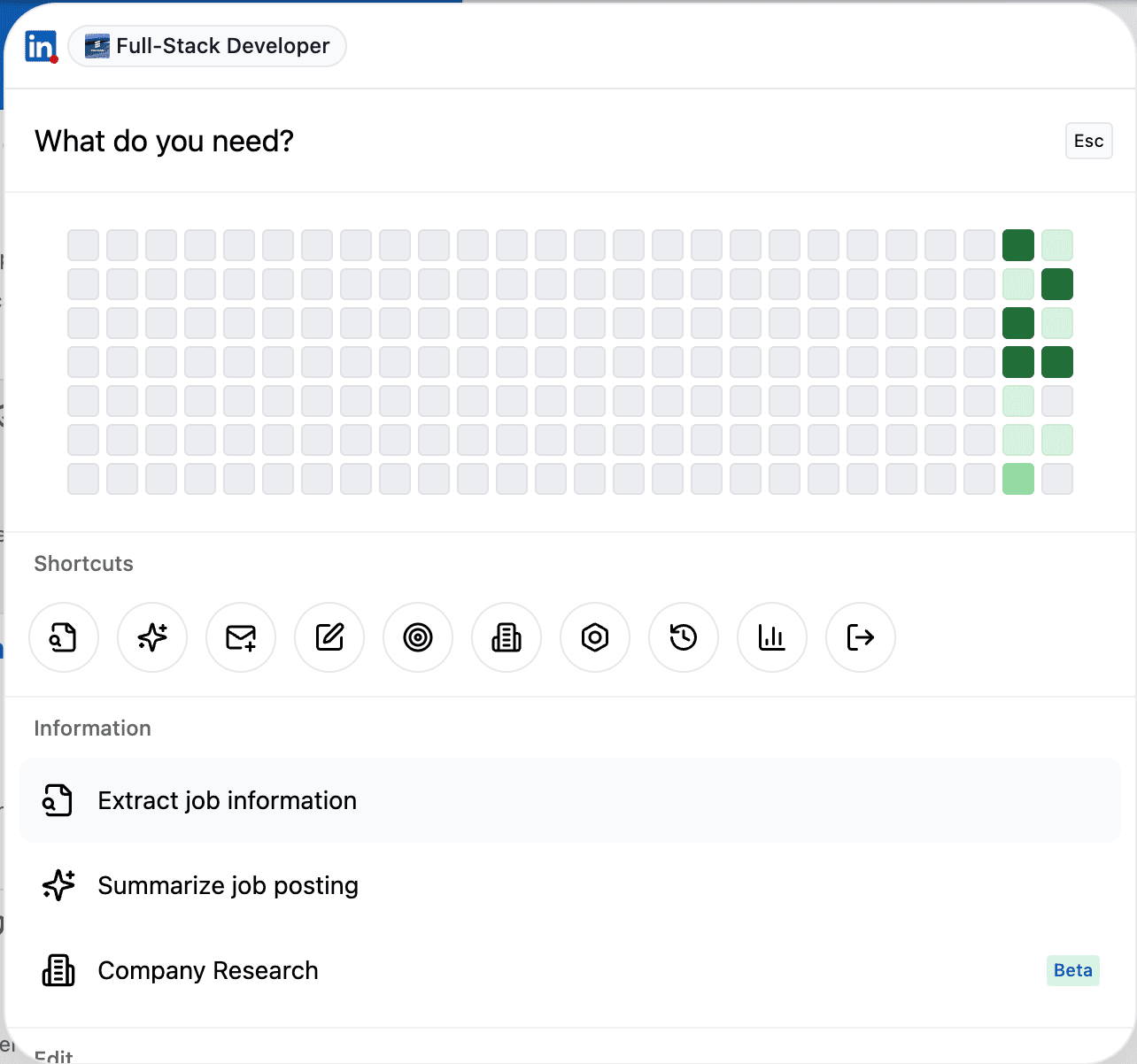Open the hexagon settings shortcut icon
The image size is (1137, 1064).
click(x=595, y=637)
